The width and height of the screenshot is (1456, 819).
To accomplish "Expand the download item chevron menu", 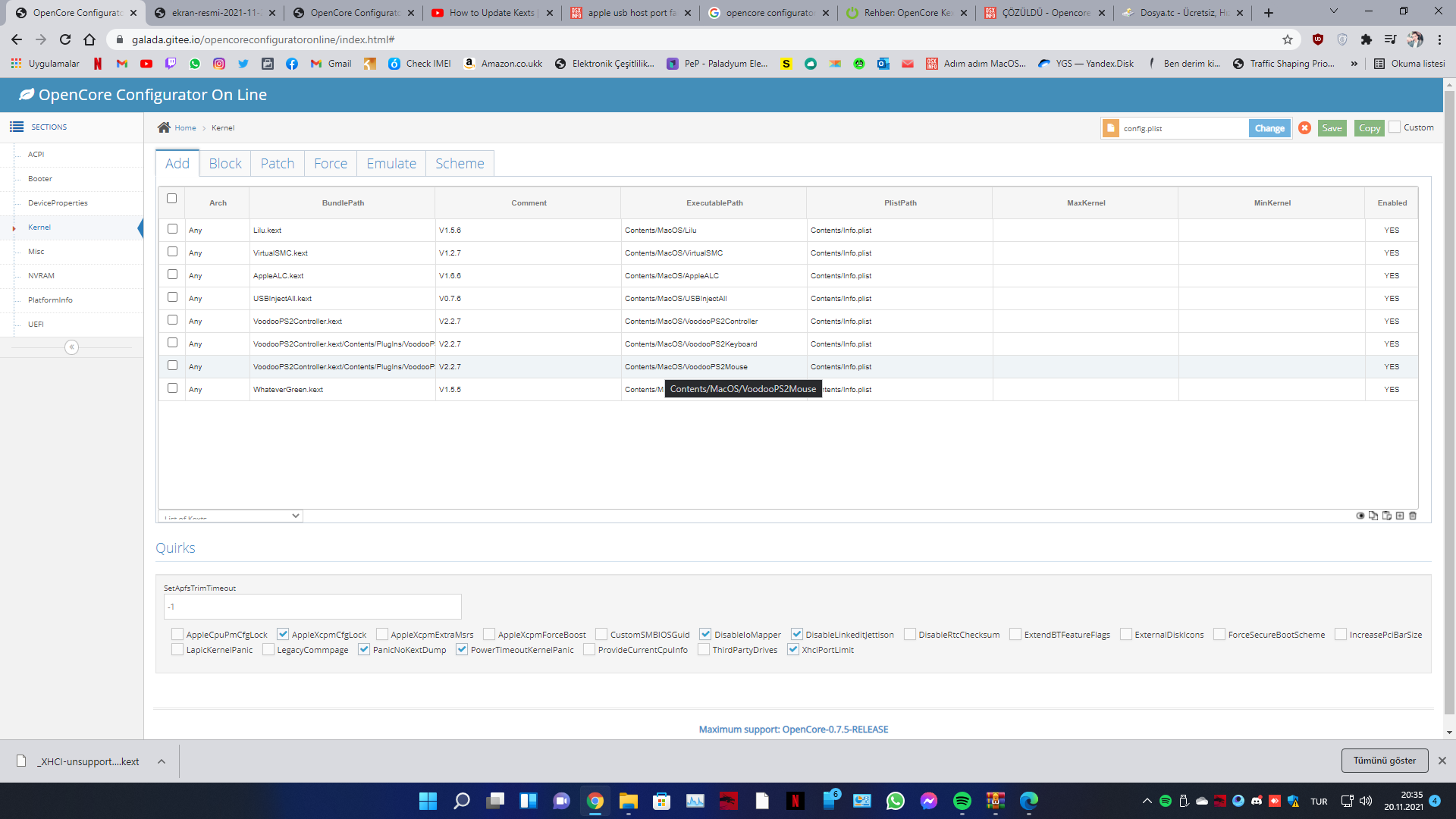I will click(162, 761).
